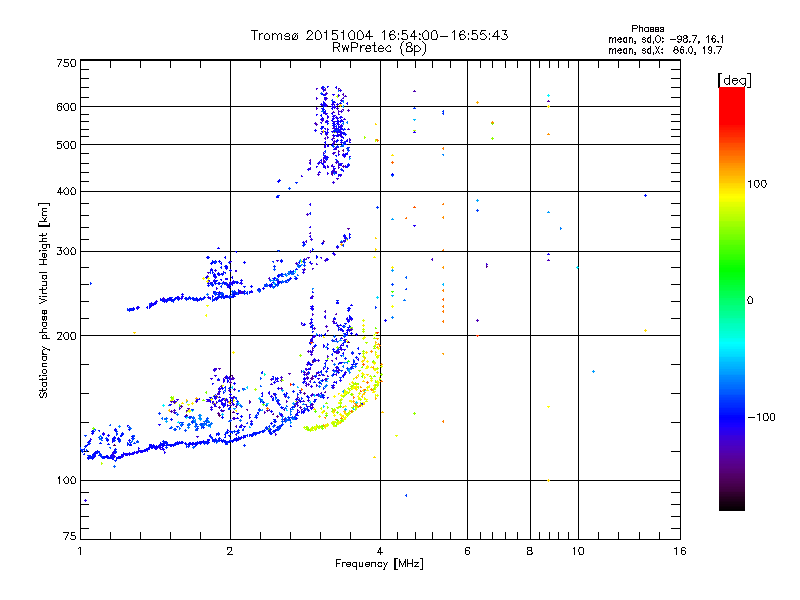The width and height of the screenshot is (800, 600).
Task: Select the 'mean, sd,X: 86.0, 19.7' line
Action: click(665, 50)
